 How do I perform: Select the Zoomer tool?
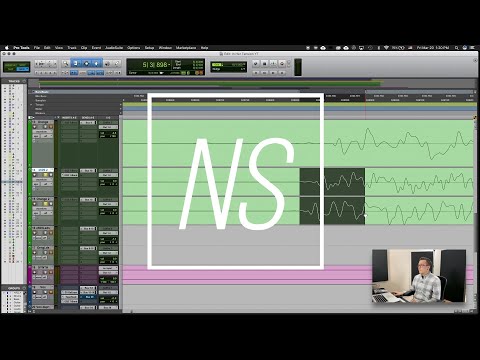tap(65, 63)
